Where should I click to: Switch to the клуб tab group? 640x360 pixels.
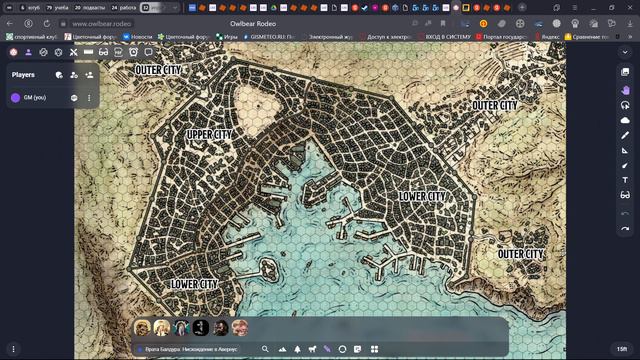point(29,7)
